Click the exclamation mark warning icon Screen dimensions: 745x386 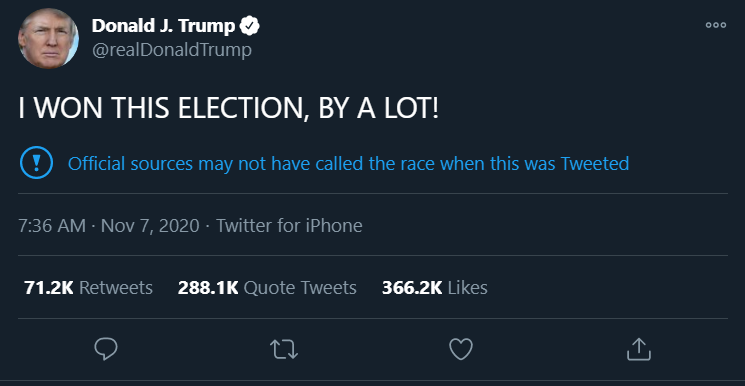click(x=36, y=163)
